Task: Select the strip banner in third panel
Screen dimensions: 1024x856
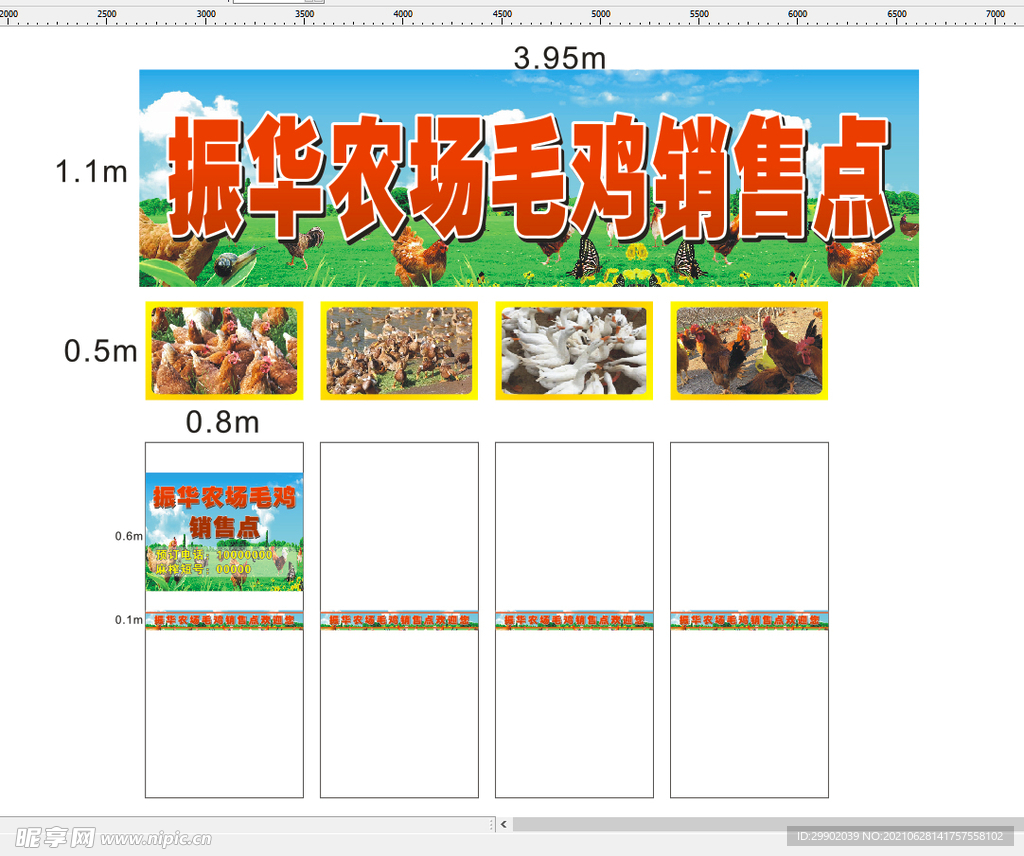Action: coord(574,620)
